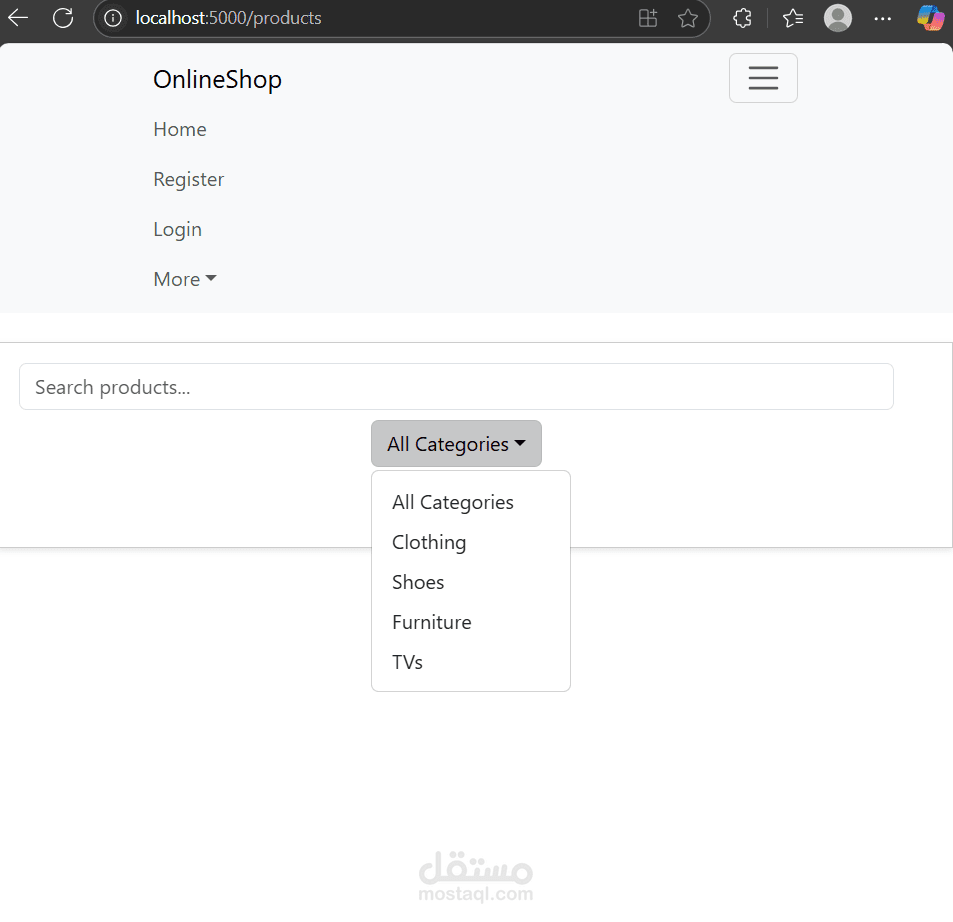Image resolution: width=953 pixels, height=922 pixels.
Task: Launch the Copilot sidebar icon
Action: pos(931,18)
